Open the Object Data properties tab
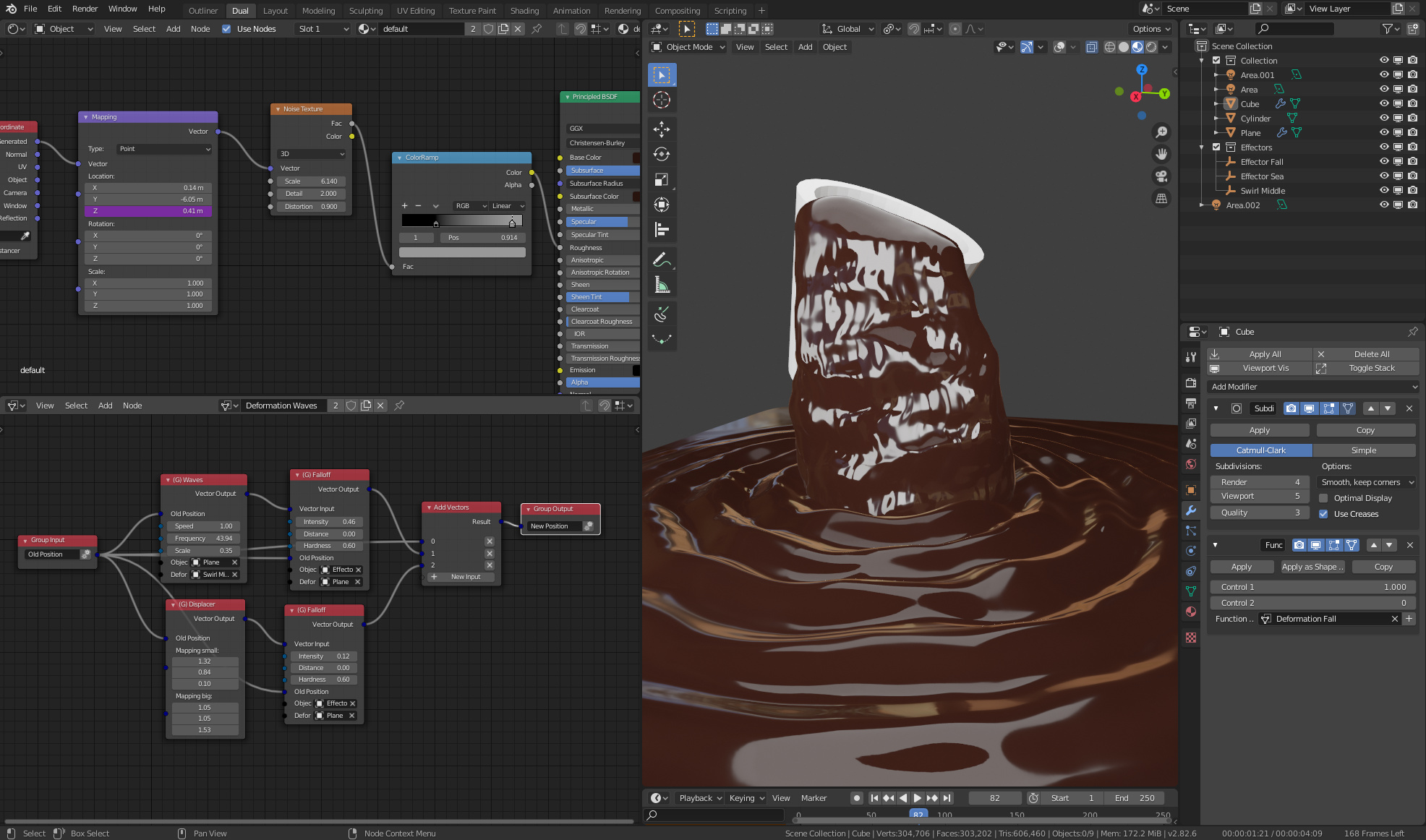The image size is (1426, 840). (1191, 591)
